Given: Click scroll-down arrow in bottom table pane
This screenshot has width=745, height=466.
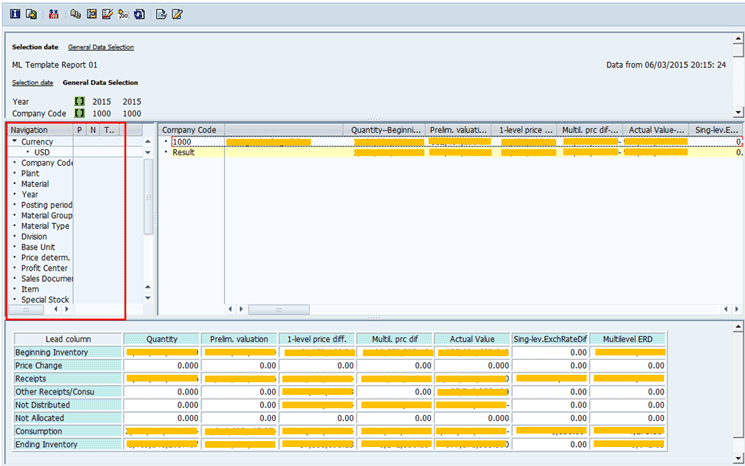Looking at the screenshot, I should 738,458.
